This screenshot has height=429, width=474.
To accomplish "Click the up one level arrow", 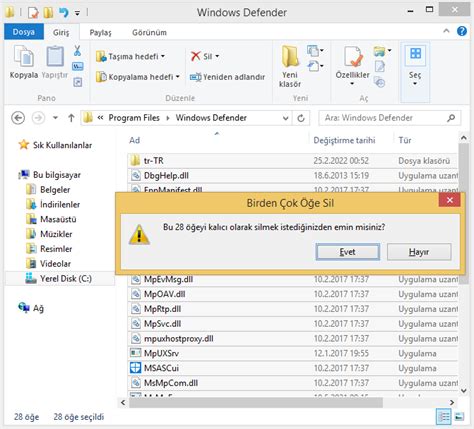I will coord(71,118).
